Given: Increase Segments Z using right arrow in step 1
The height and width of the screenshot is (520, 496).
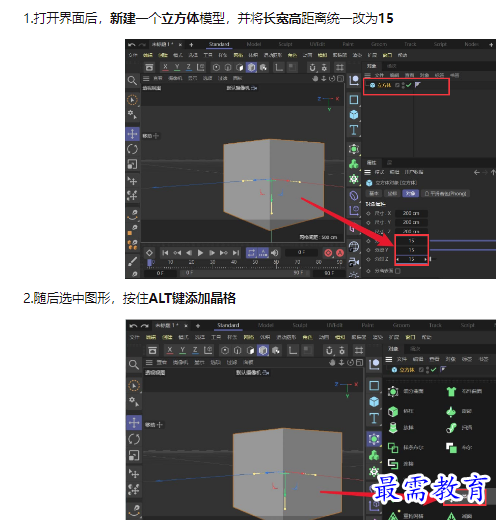Looking at the screenshot, I should (426, 259).
